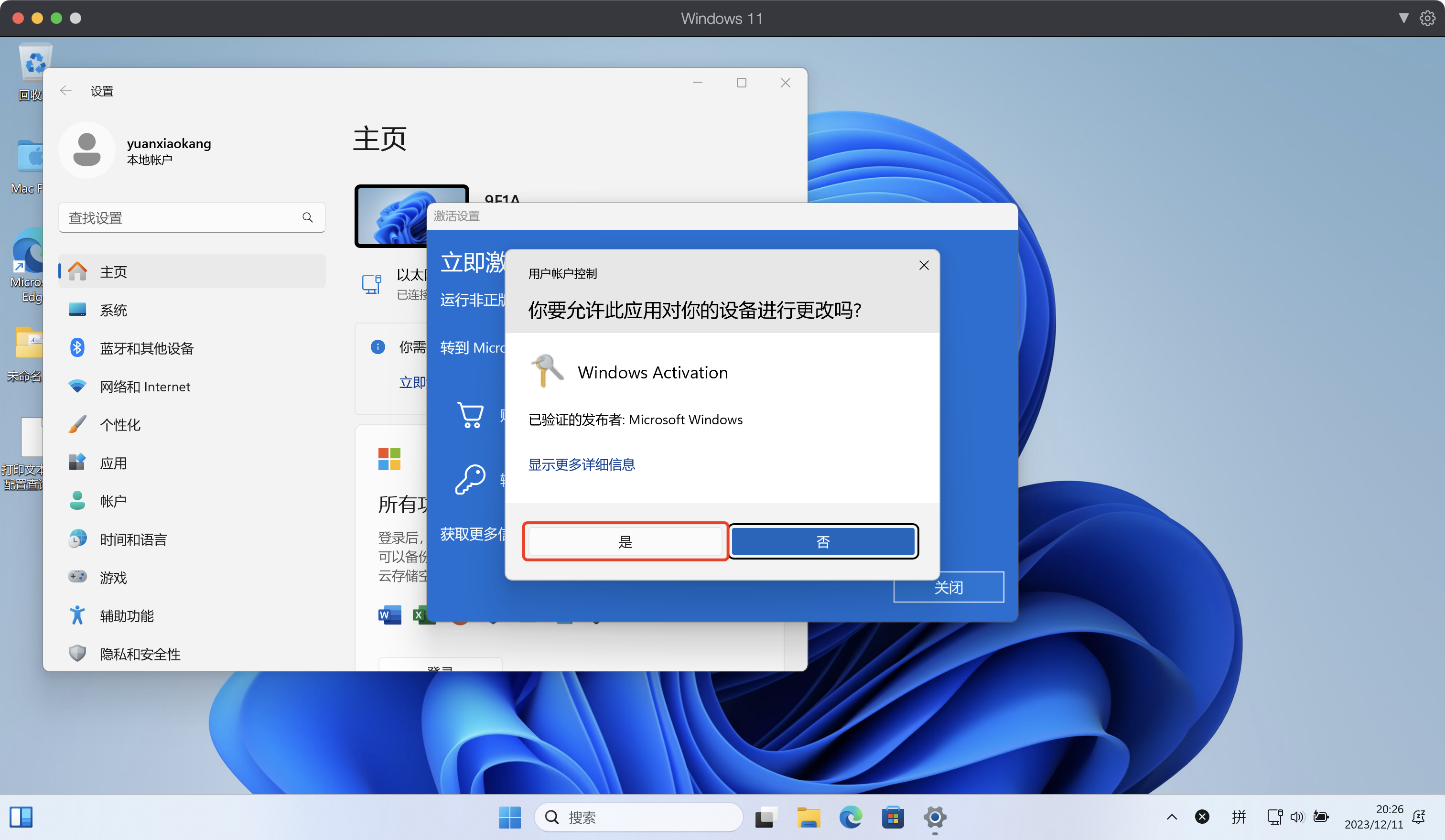Open 个性化 settings
Viewport: 1445px width, 840px height.
coord(192,424)
